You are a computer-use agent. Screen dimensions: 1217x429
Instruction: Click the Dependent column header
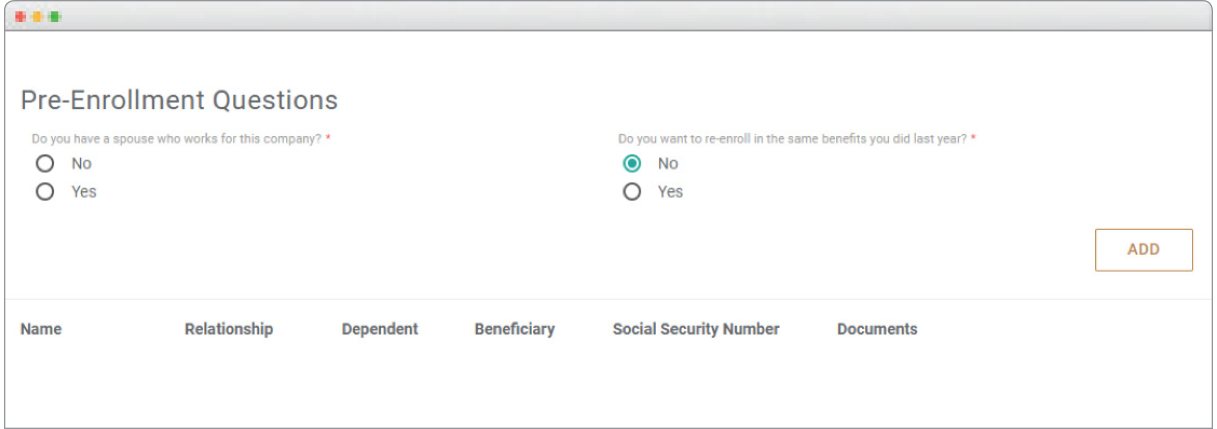(x=380, y=329)
